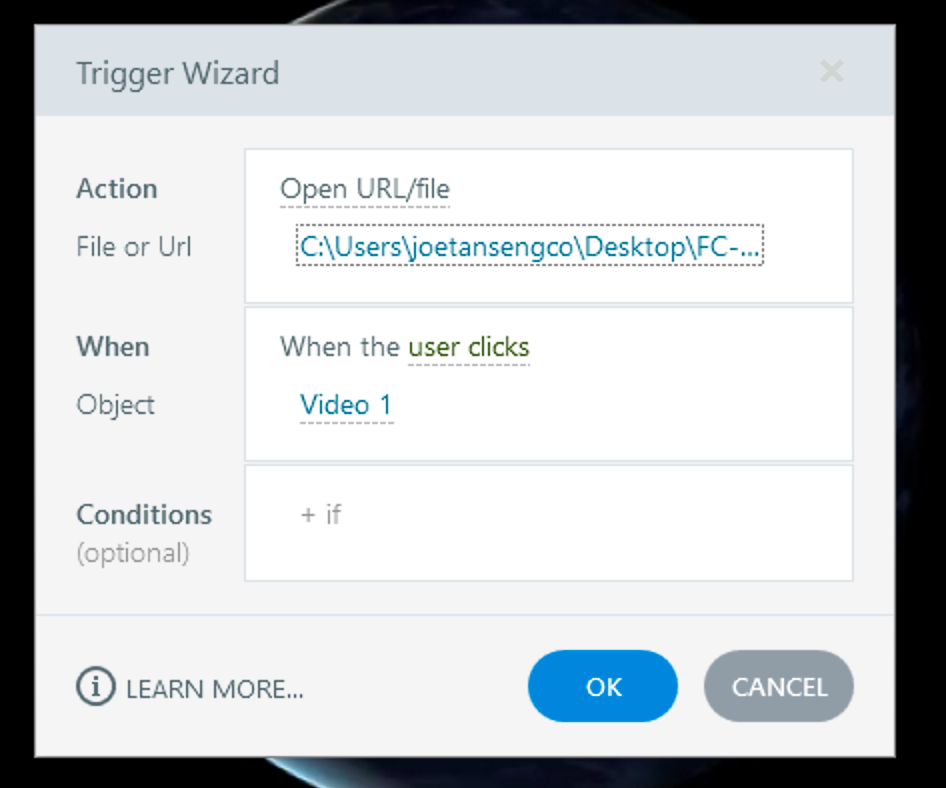Click the 'File or Url' label
The image size is (946, 788).
[133, 247]
